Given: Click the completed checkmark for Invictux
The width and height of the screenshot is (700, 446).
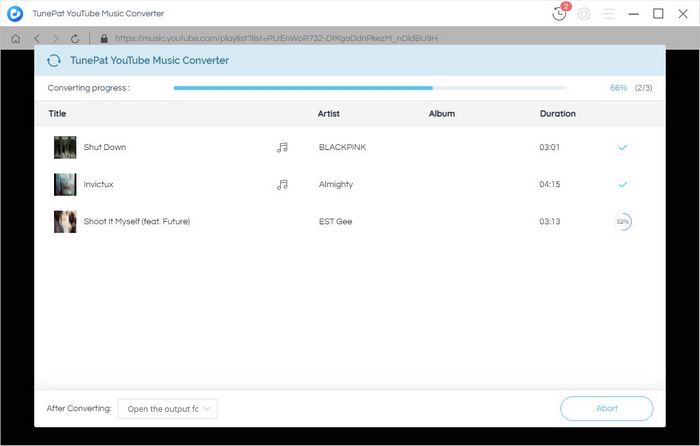Looking at the screenshot, I should pos(623,184).
